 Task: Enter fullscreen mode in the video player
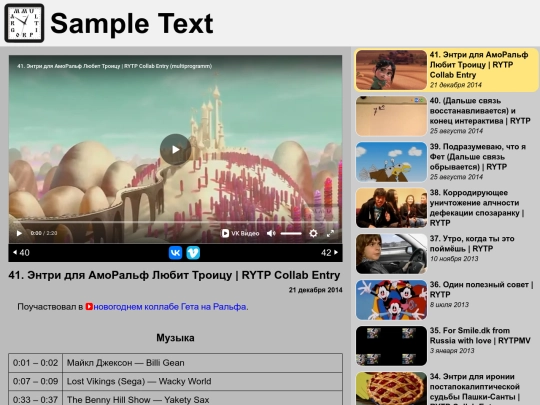pos(330,233)
